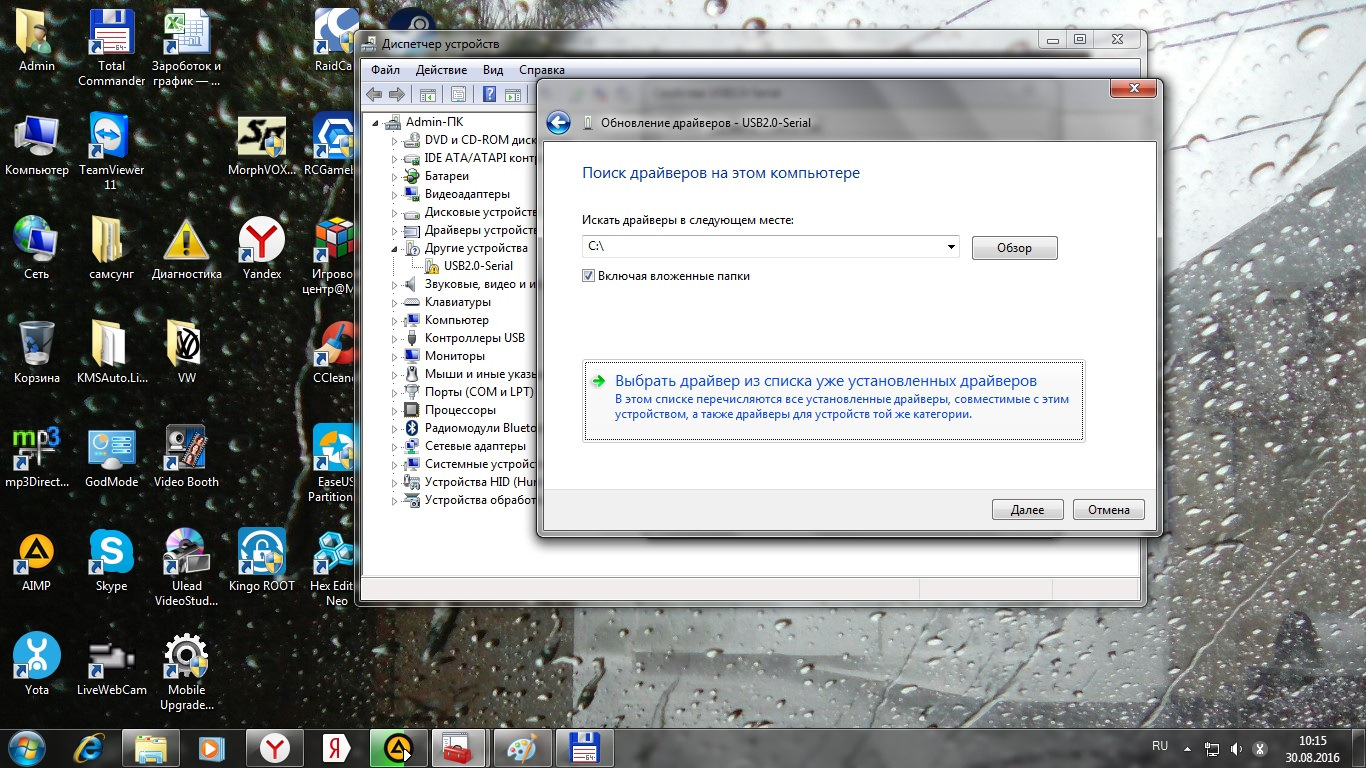Collapse the Другие устройства node

point(396,248)
